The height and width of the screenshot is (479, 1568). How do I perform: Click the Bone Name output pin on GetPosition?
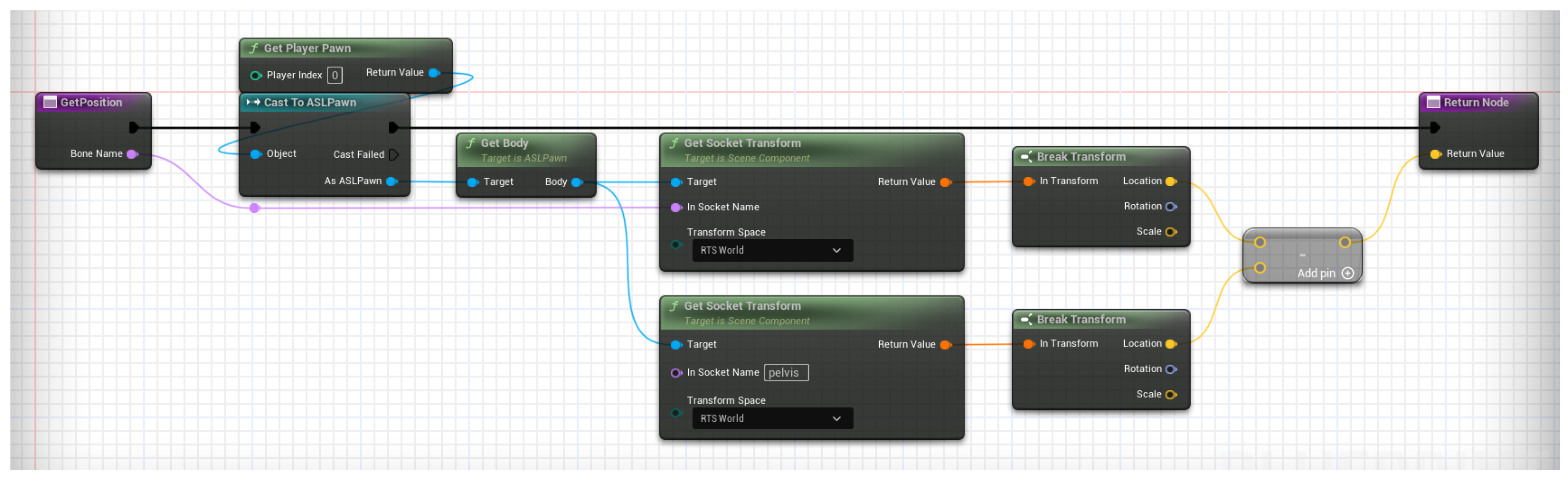click(x=131, y=154)
